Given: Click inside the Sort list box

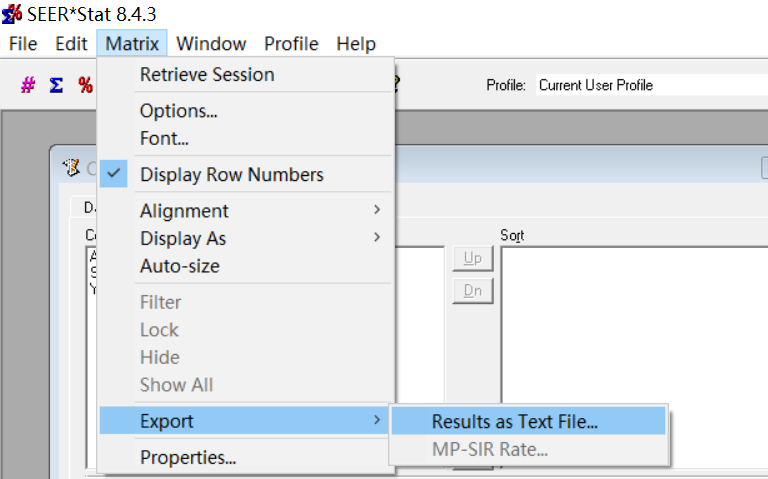Looking at the screenshot, I should coord(635,326).
